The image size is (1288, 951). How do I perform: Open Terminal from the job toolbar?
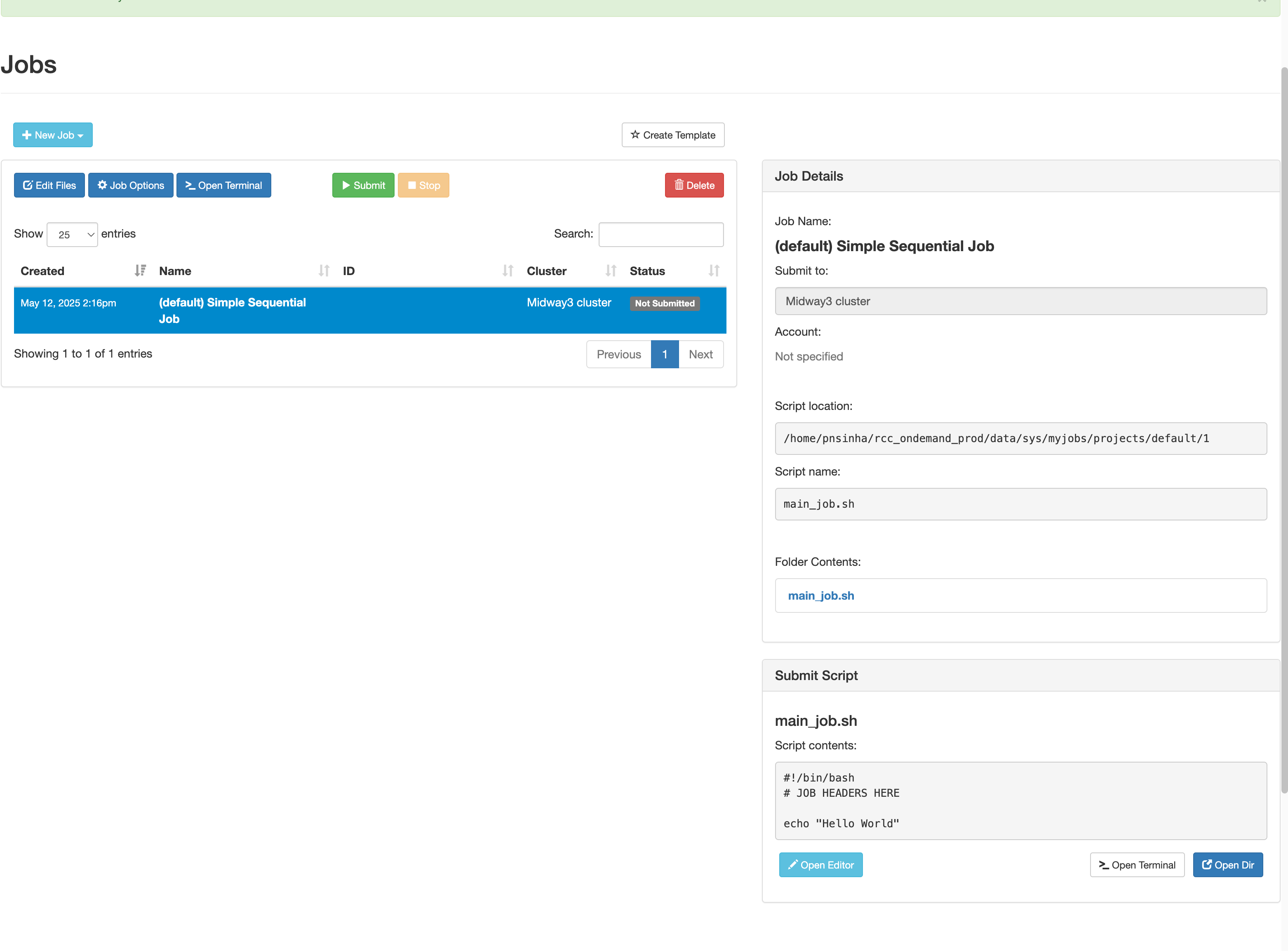tap(224, 185)
